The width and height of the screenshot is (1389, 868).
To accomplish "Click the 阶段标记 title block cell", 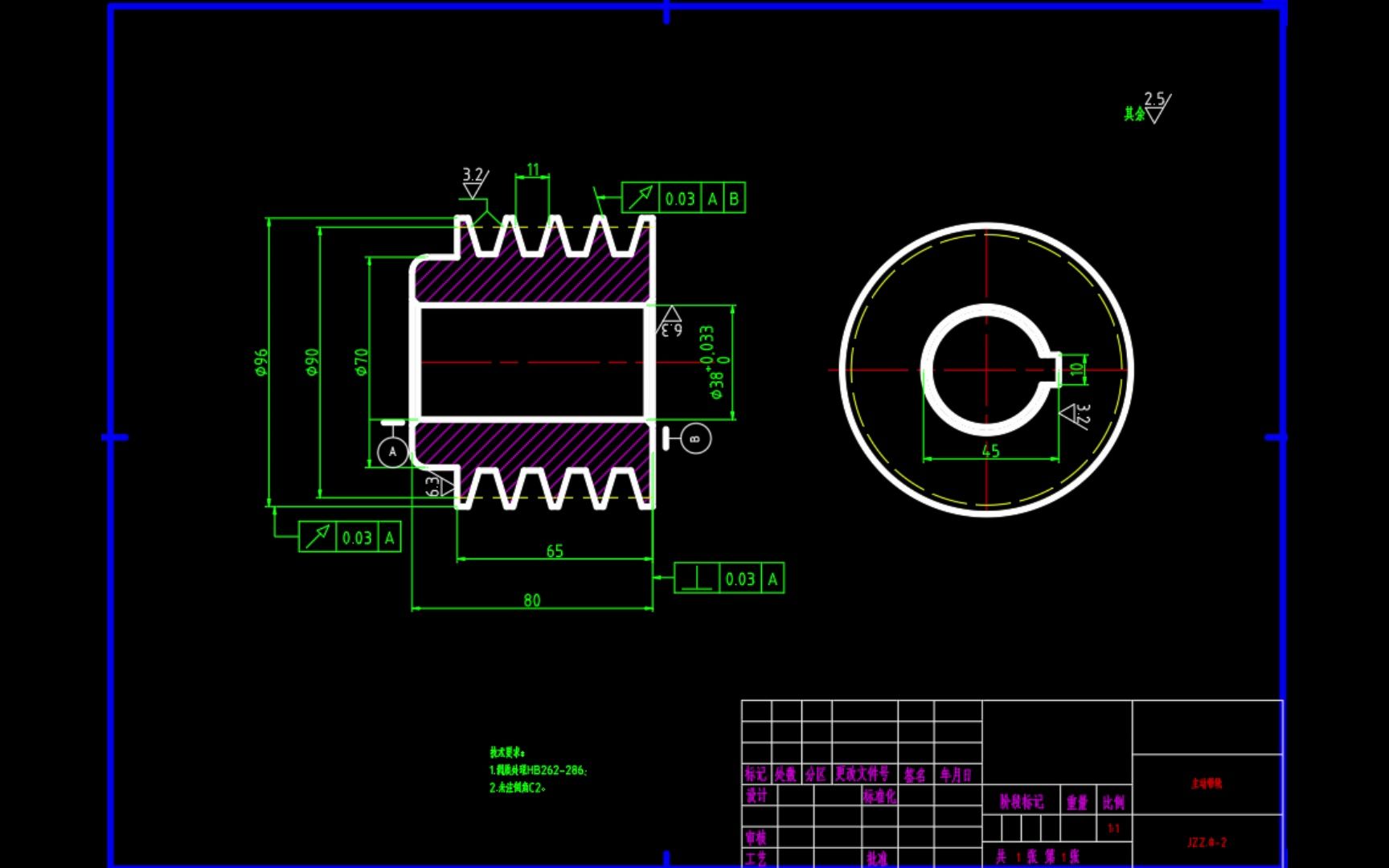I will click(1022, 801).
